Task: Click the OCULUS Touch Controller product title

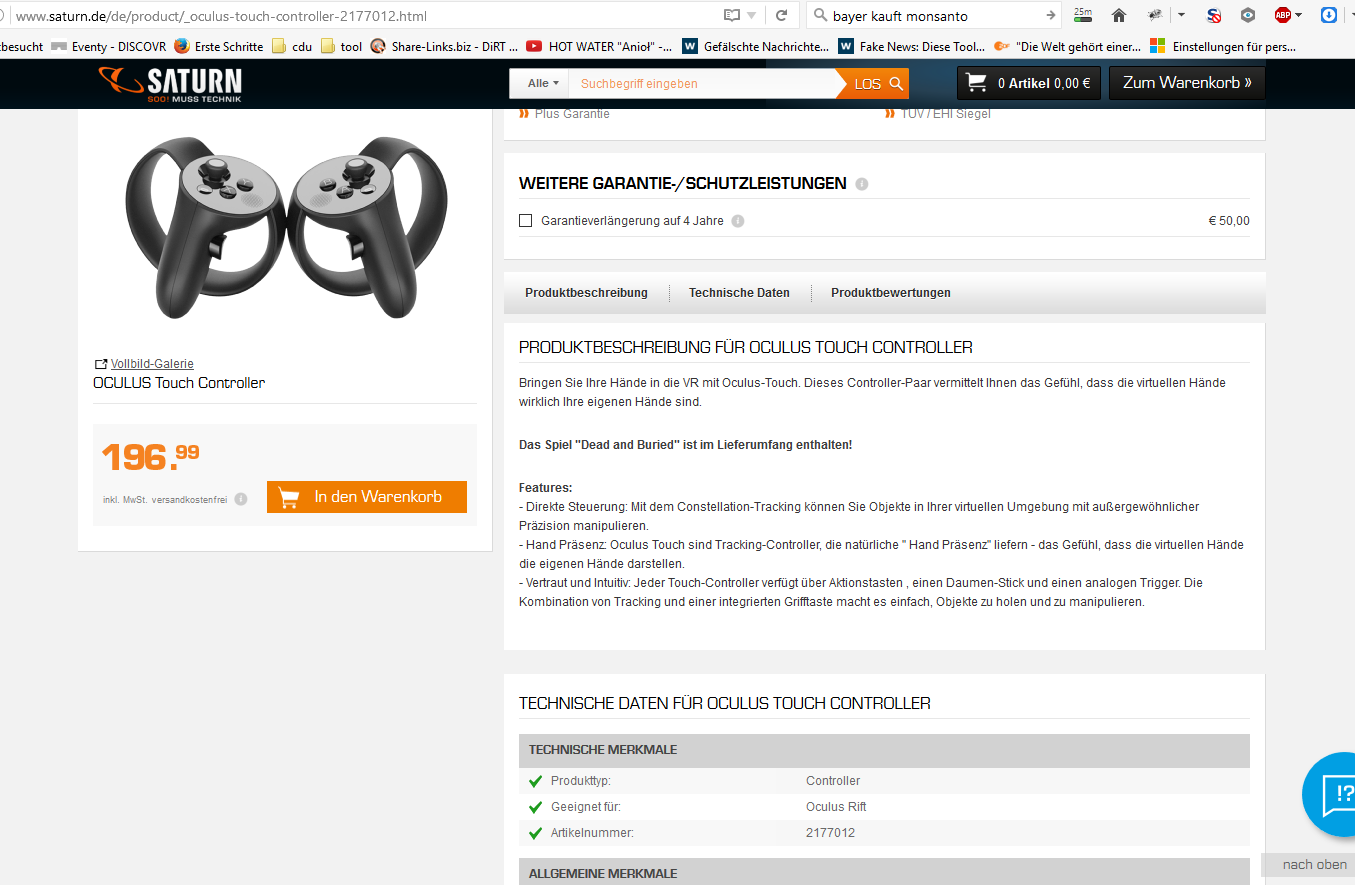Action: [x=179, y=383]
